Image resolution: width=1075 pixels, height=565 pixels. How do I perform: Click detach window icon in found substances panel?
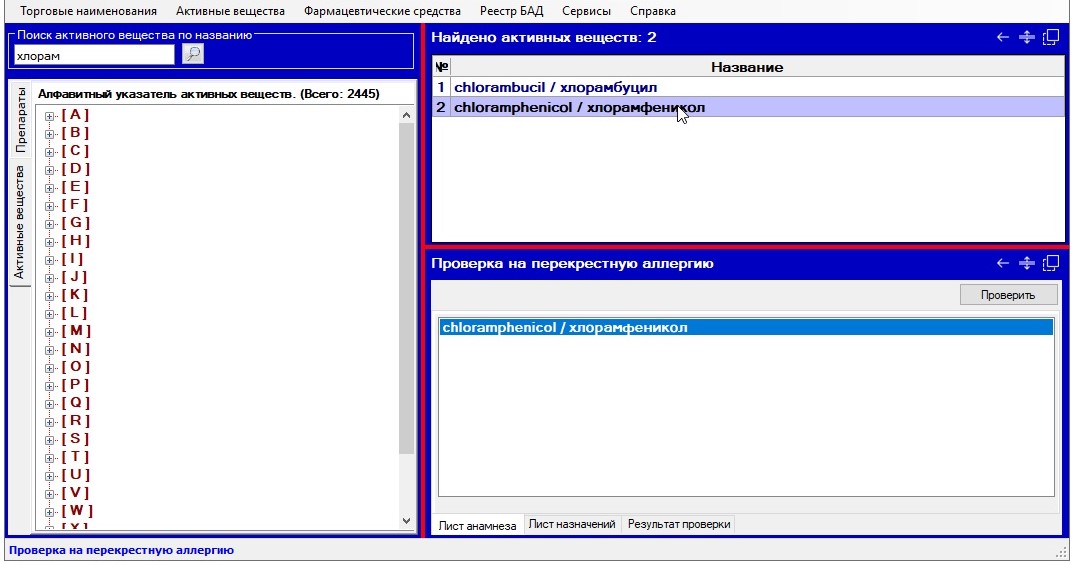coord(1050,38)
